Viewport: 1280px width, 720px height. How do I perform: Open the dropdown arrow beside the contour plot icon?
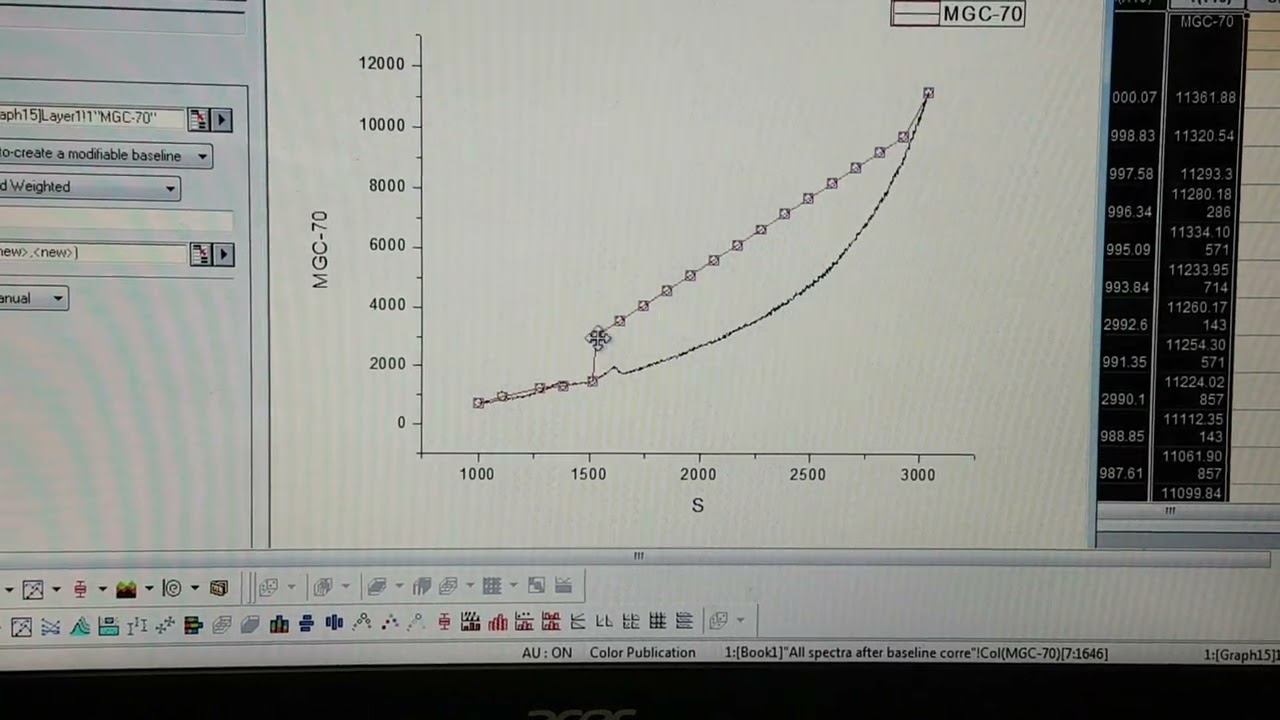[195, 588]
